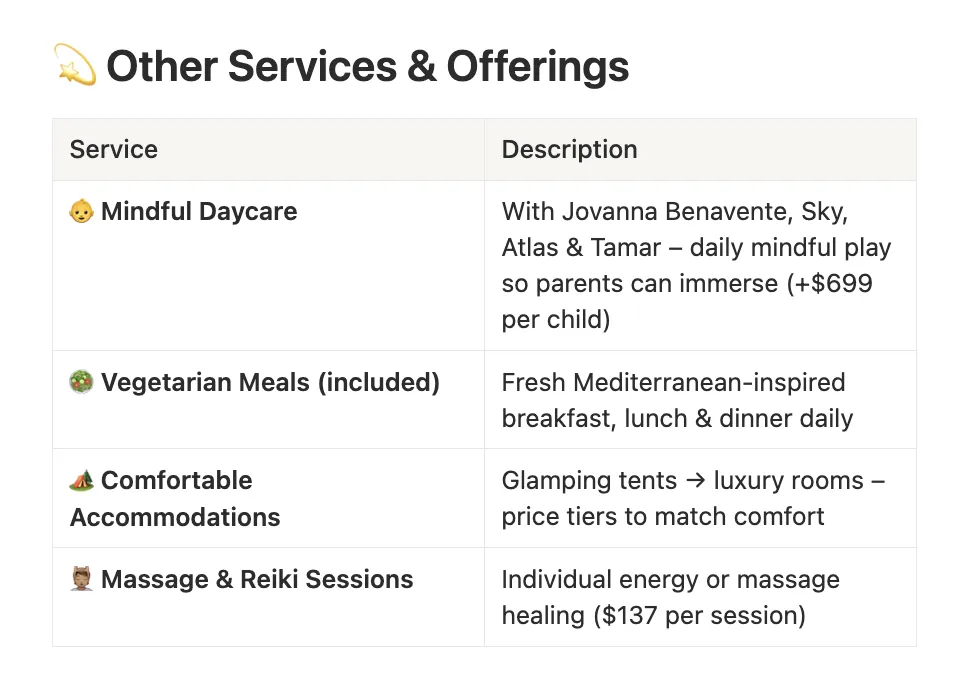Image resolution: width=972 pixels, height=696 pixels.
Task: Click the tent emoji beside Comfortable Accommodations
Action: point(81,481)
